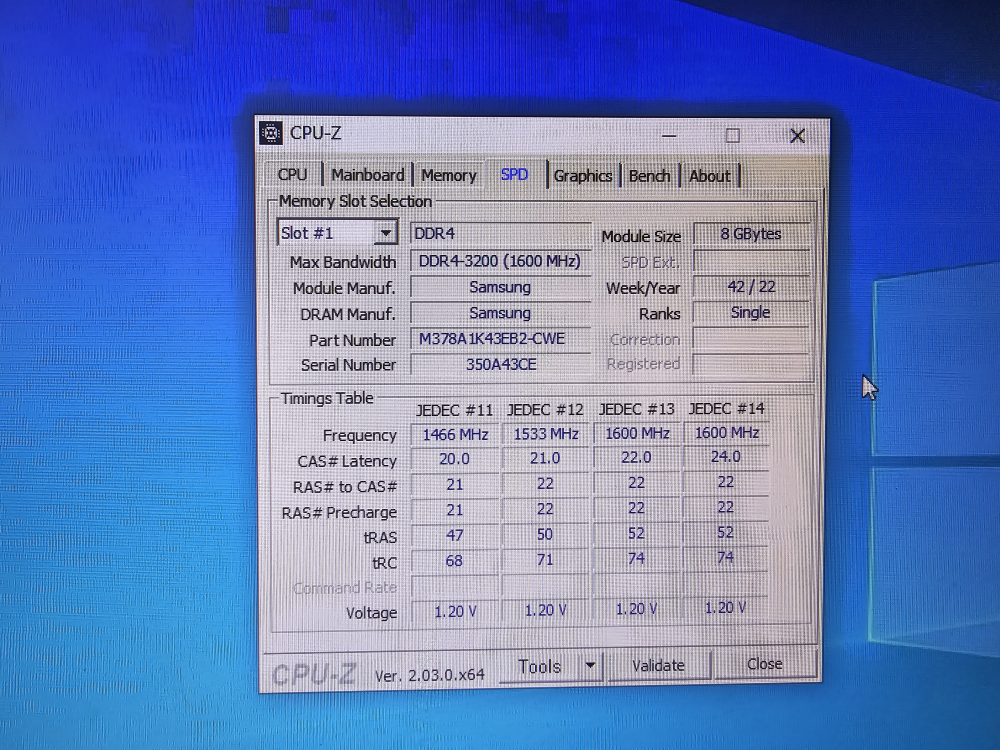Click the JEDEC #13 frequency 1600 MHz cell
This screenshot has width=1000, height=750.
[637, 433]
